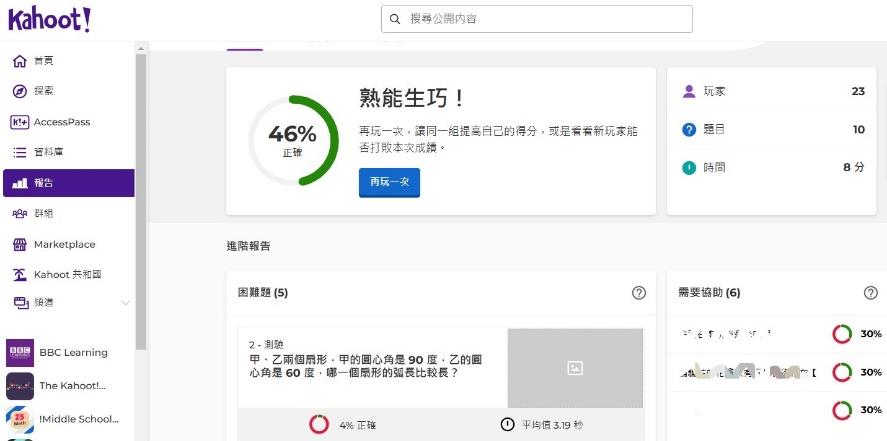Click the 再玩一次 play again button
This screenshot has width=887, height=441.
click(389, 183)
